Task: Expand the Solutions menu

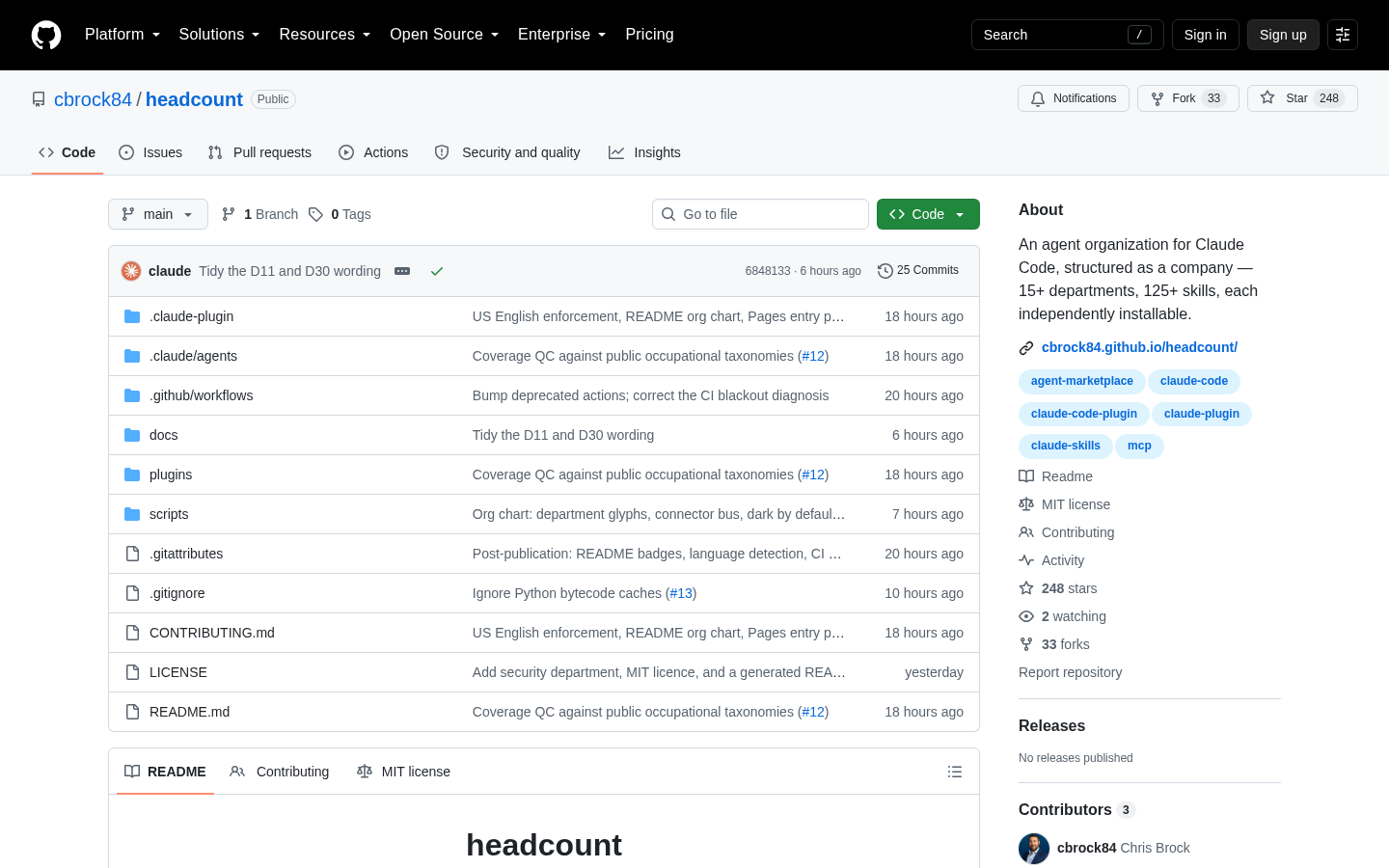Action: (220, 35)
